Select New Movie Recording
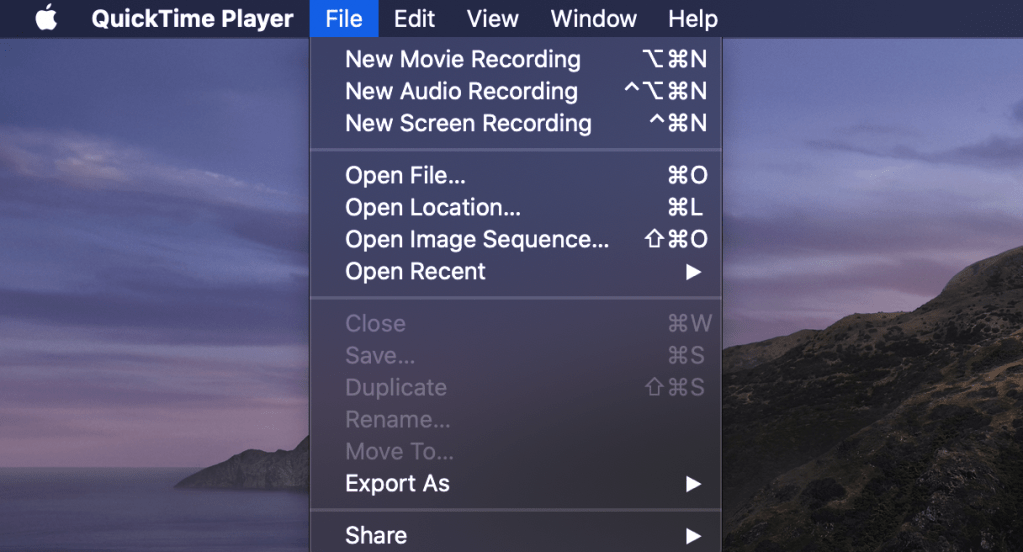Screen dimensions: 1023x552 462,59
